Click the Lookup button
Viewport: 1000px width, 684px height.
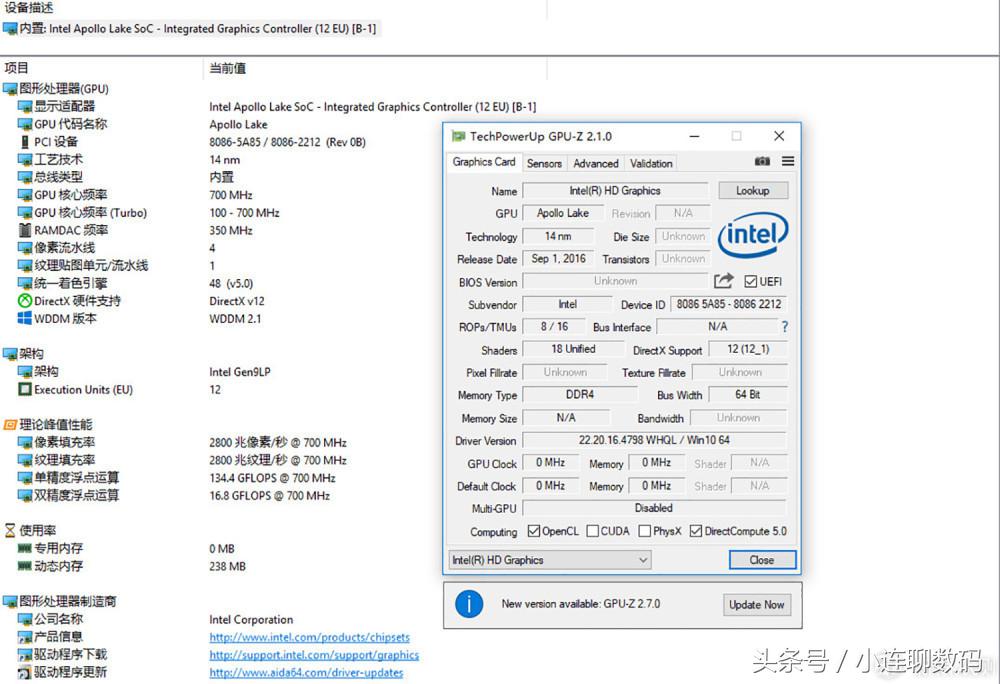(753, 191)
